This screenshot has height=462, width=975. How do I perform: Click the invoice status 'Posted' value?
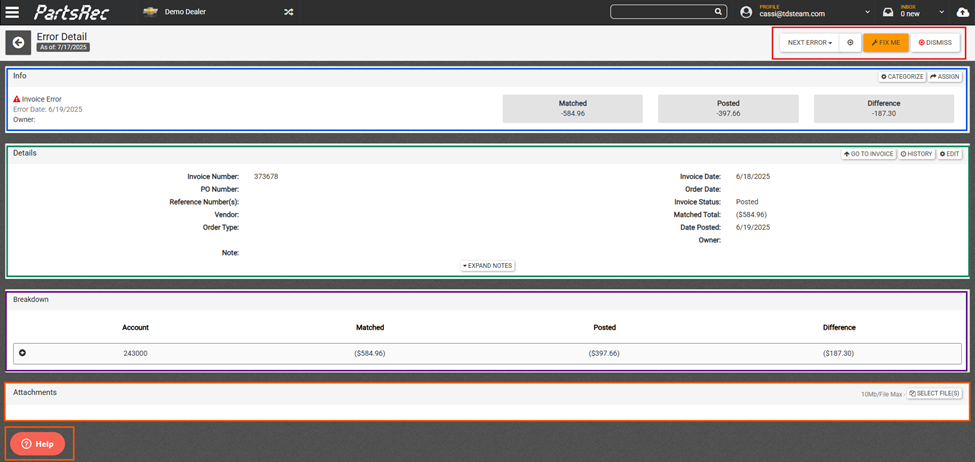click(x=747, y=202)
